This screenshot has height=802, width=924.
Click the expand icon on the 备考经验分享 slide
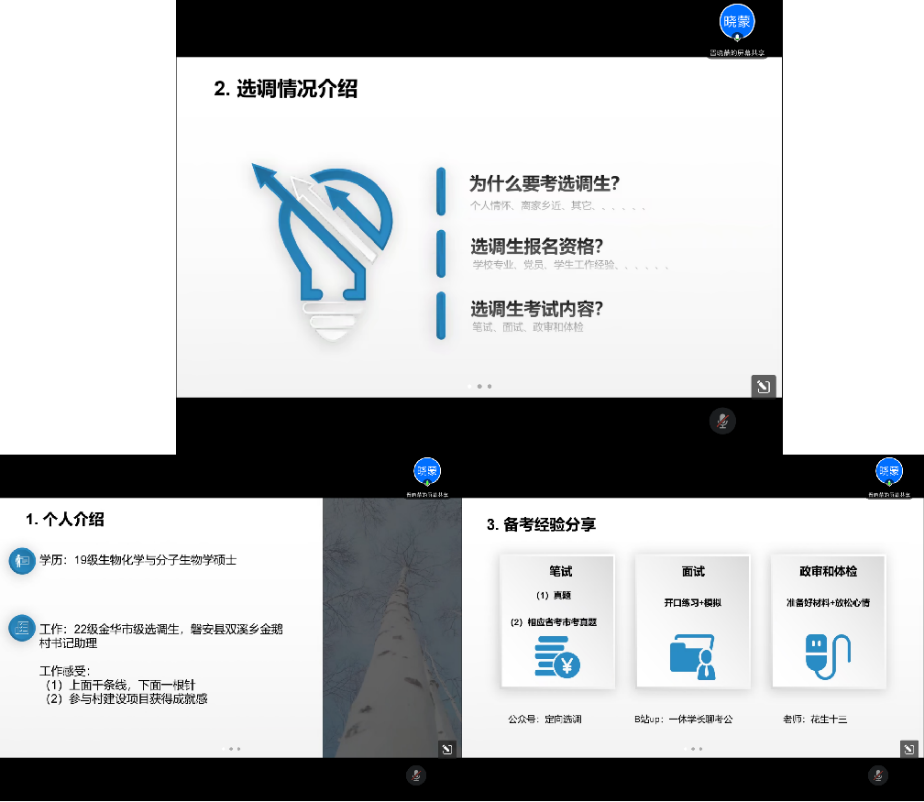[x=908, y=749]
